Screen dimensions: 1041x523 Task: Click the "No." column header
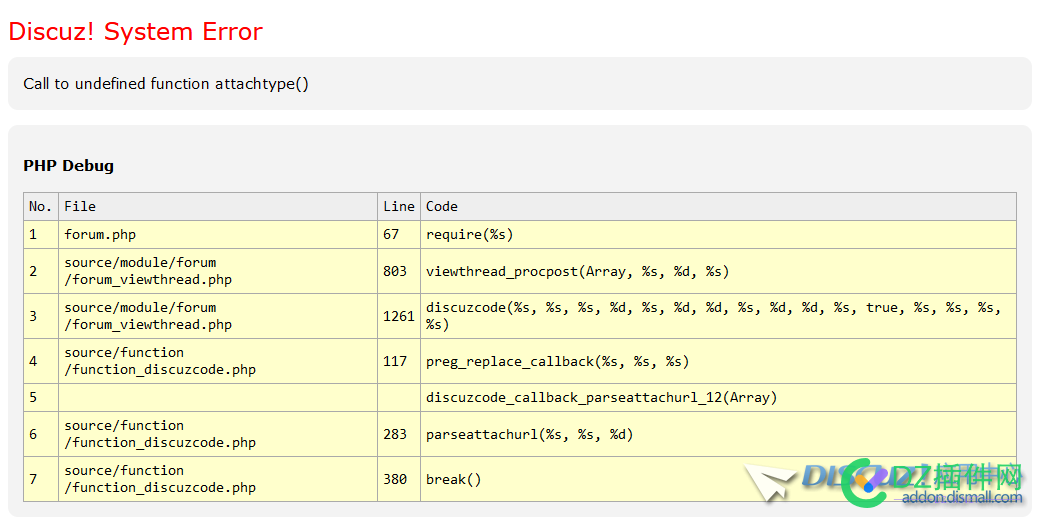coord(40,207)
